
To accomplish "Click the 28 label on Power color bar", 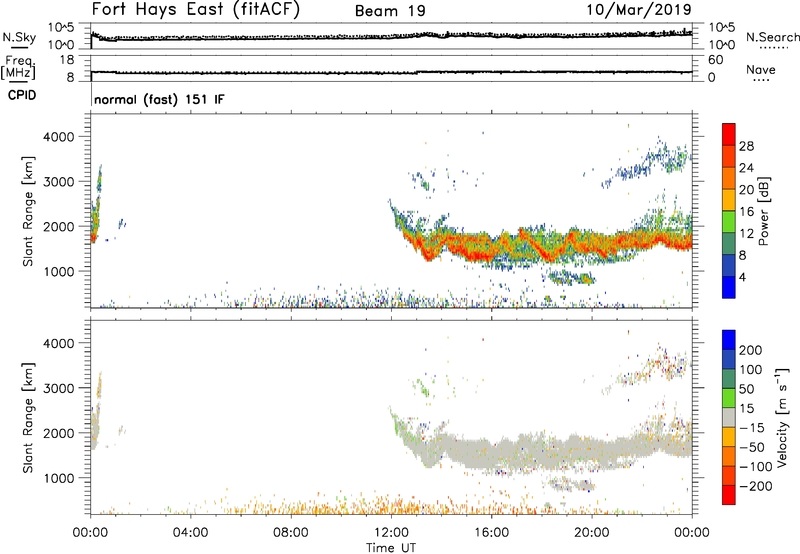I will pyautogui.click(x=746, y=146).
